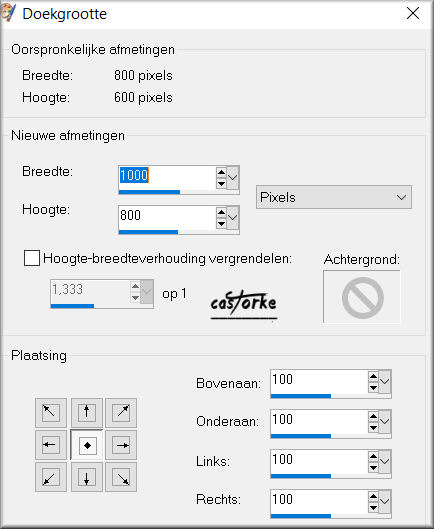Image resolution: width=434 pixels, height=529 pixels.
Task: Increase the Rechts value with up spinner
Action: pos(373,496)
